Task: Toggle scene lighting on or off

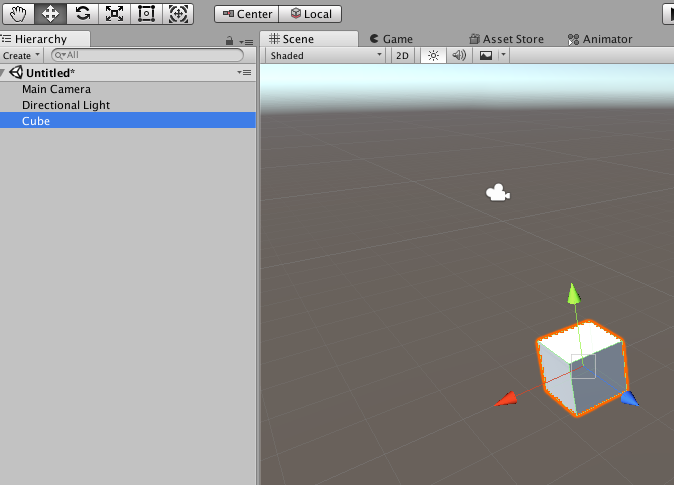Action: point(433,55)
